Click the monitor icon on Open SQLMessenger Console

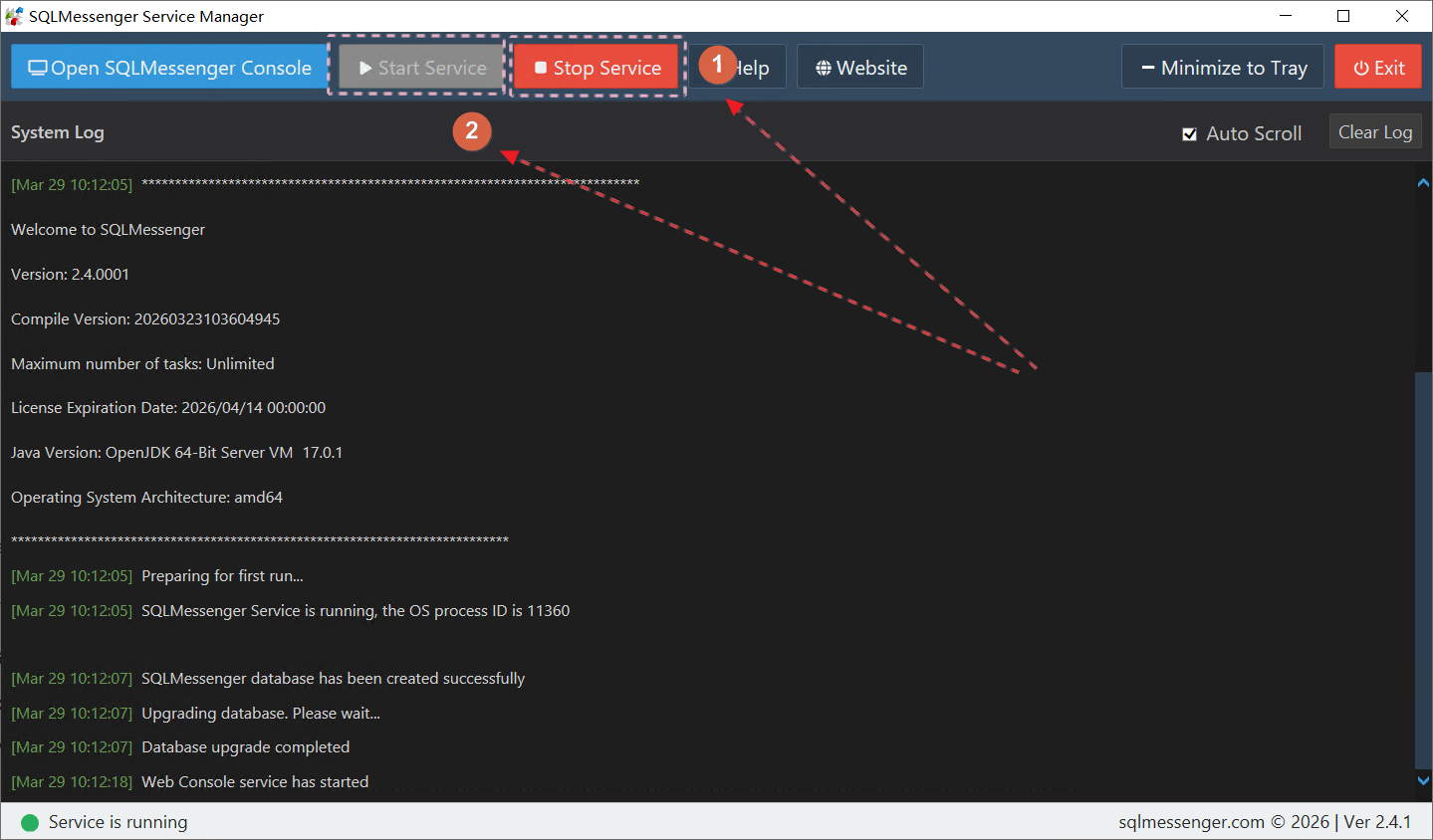pyautogui.click(x=37, y=67)
